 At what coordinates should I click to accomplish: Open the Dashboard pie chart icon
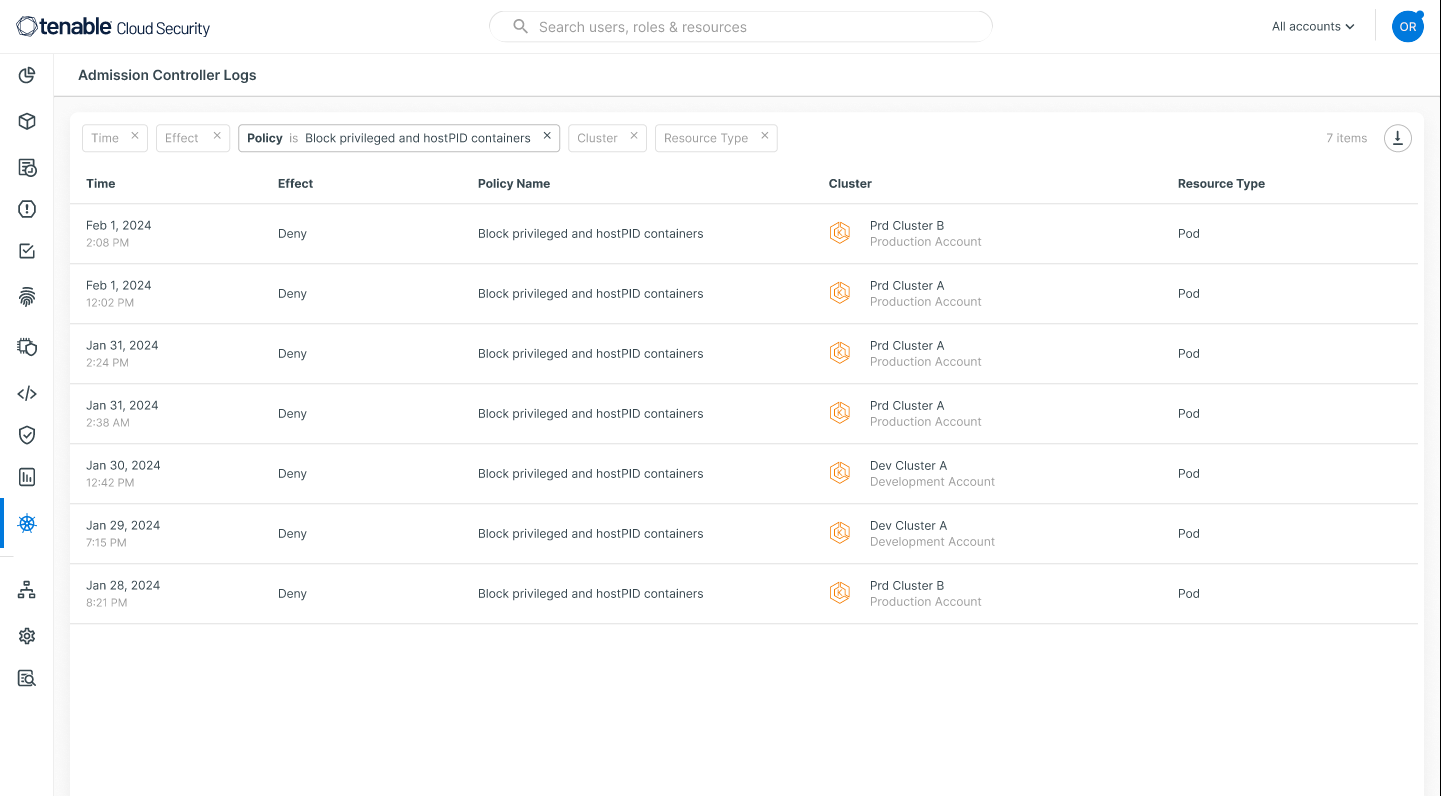27,75
